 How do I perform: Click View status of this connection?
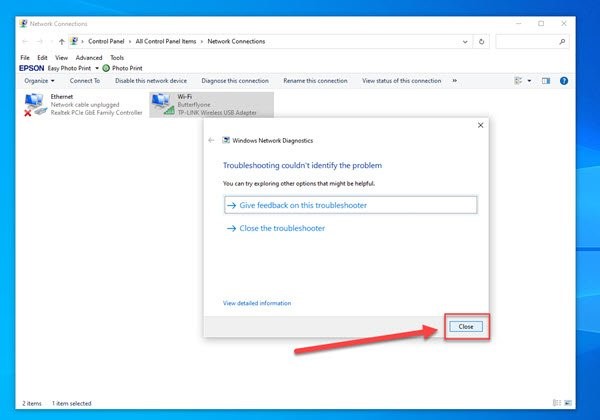401,81
